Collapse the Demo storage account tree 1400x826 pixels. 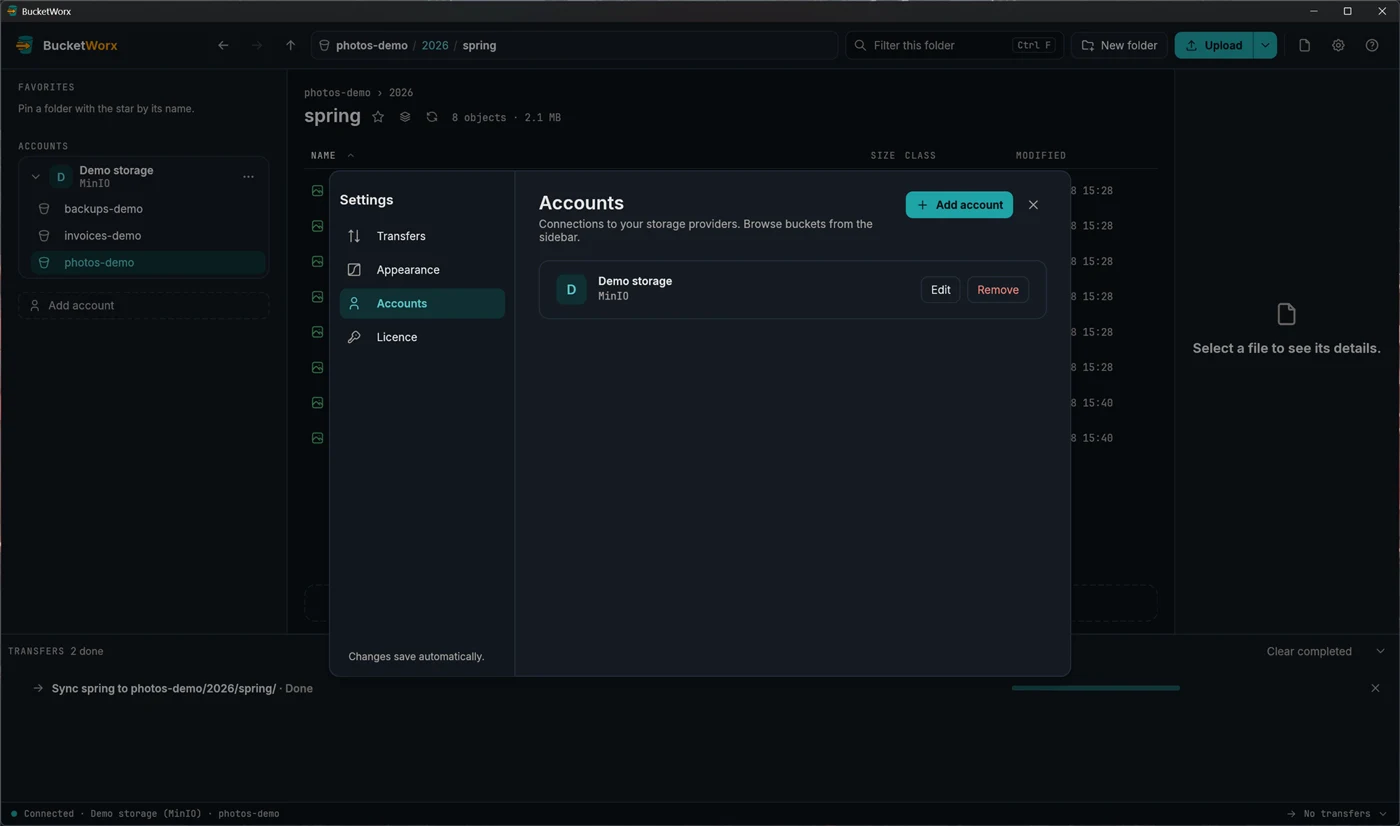(x=35, y=177)
